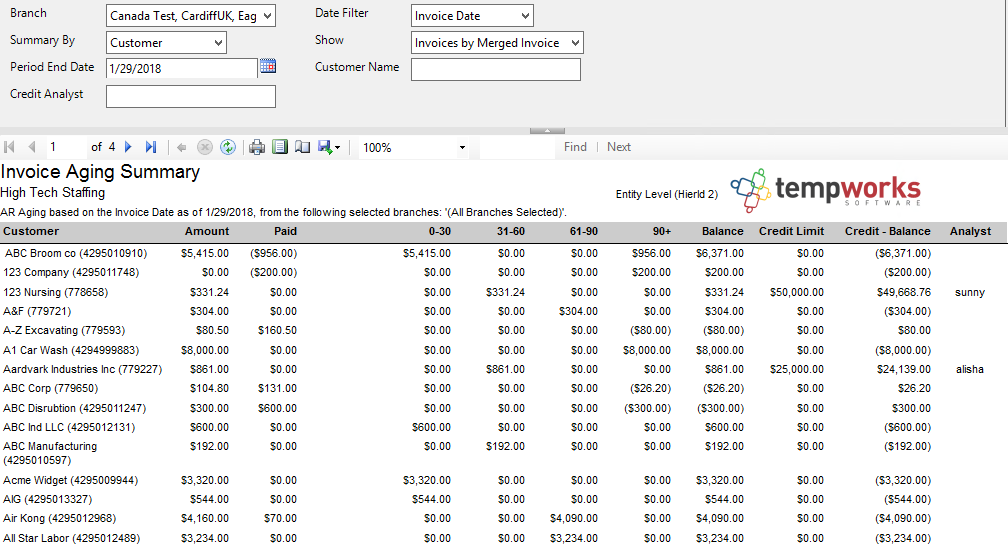Refresh the report
Viewport: 1008px width, 553px height.
coord(228,147)
